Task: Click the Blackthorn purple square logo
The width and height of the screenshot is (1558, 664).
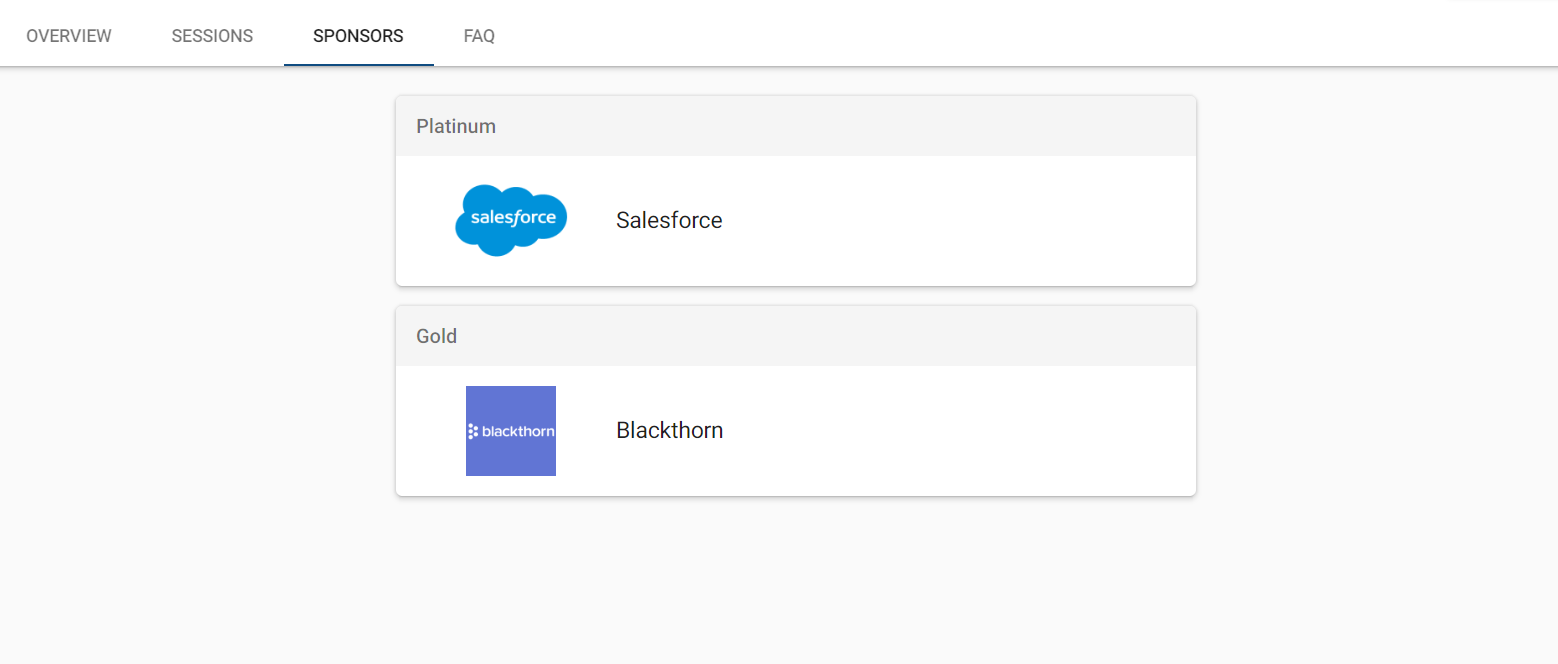Action: pyautogui.click(x=511, y=431)
